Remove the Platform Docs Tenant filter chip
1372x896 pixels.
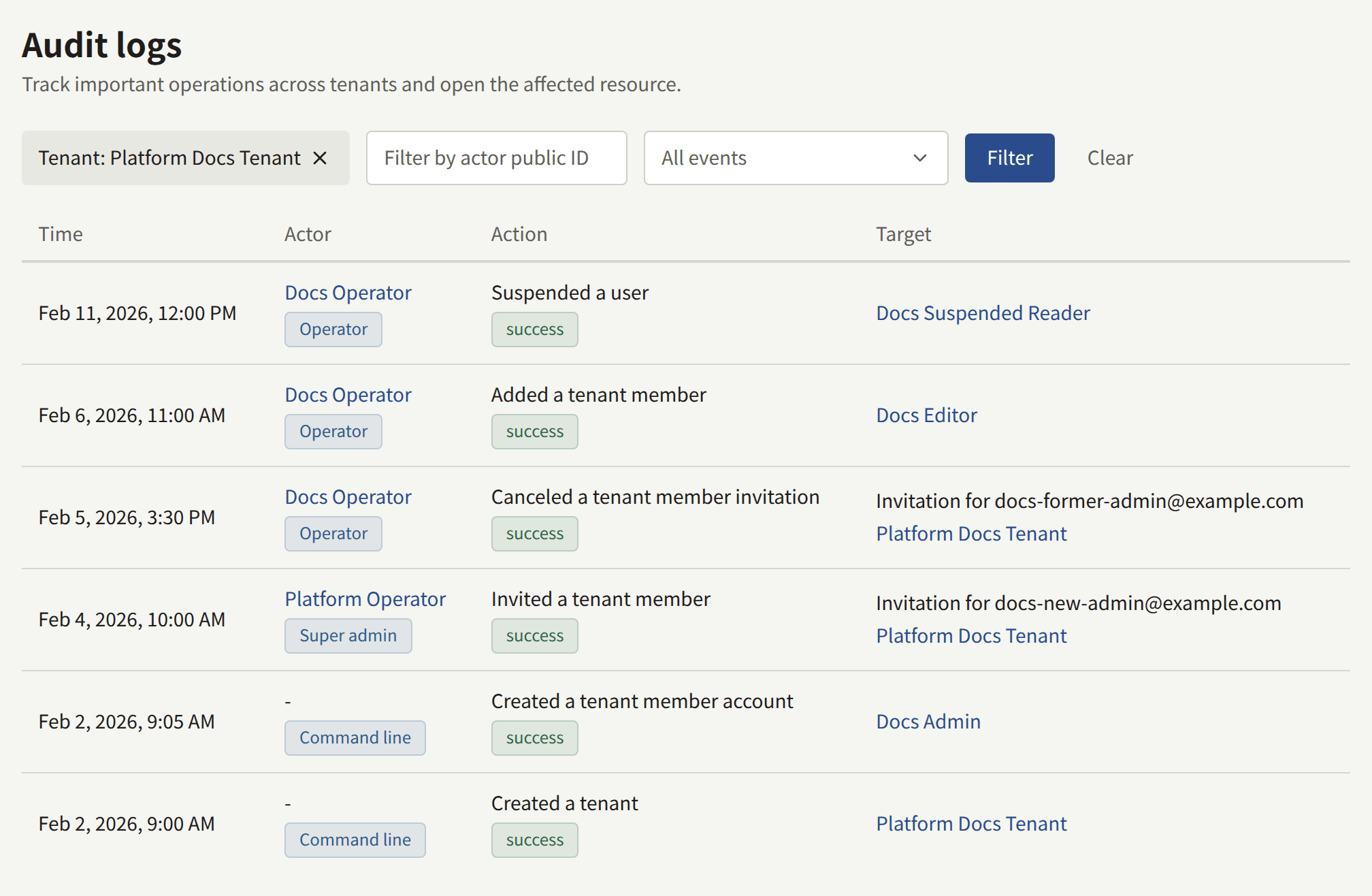click(320, 158)
